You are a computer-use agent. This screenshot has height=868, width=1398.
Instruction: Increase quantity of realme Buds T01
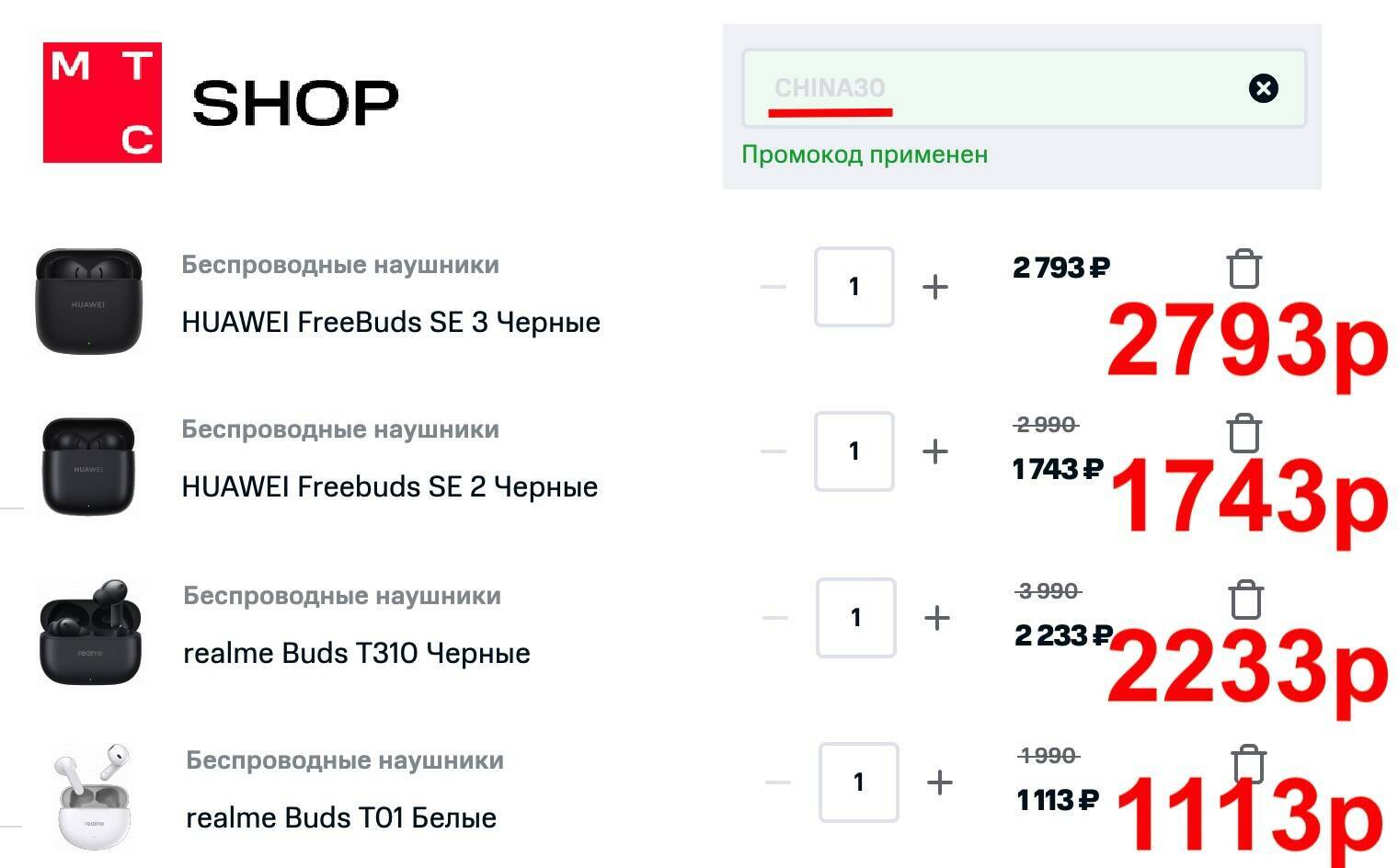coord(939,782)
